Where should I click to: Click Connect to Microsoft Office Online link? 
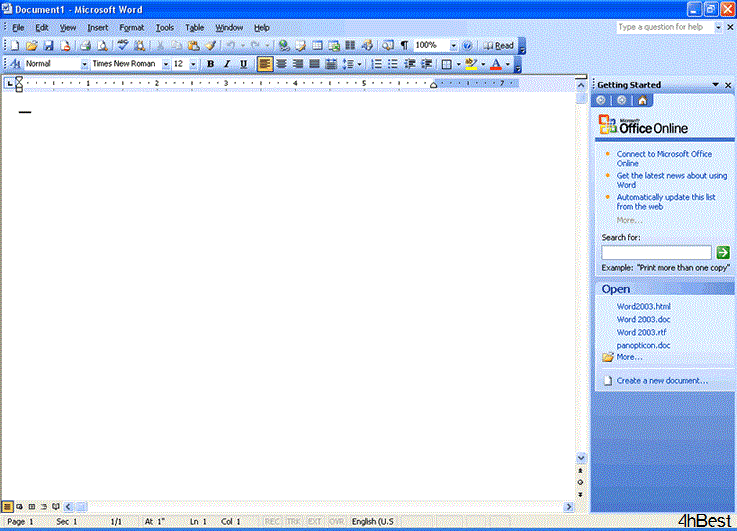664,158
